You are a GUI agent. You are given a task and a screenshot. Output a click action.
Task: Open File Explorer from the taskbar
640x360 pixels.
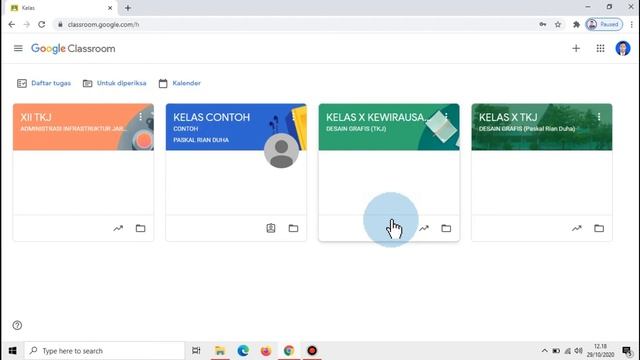[220, 351]
